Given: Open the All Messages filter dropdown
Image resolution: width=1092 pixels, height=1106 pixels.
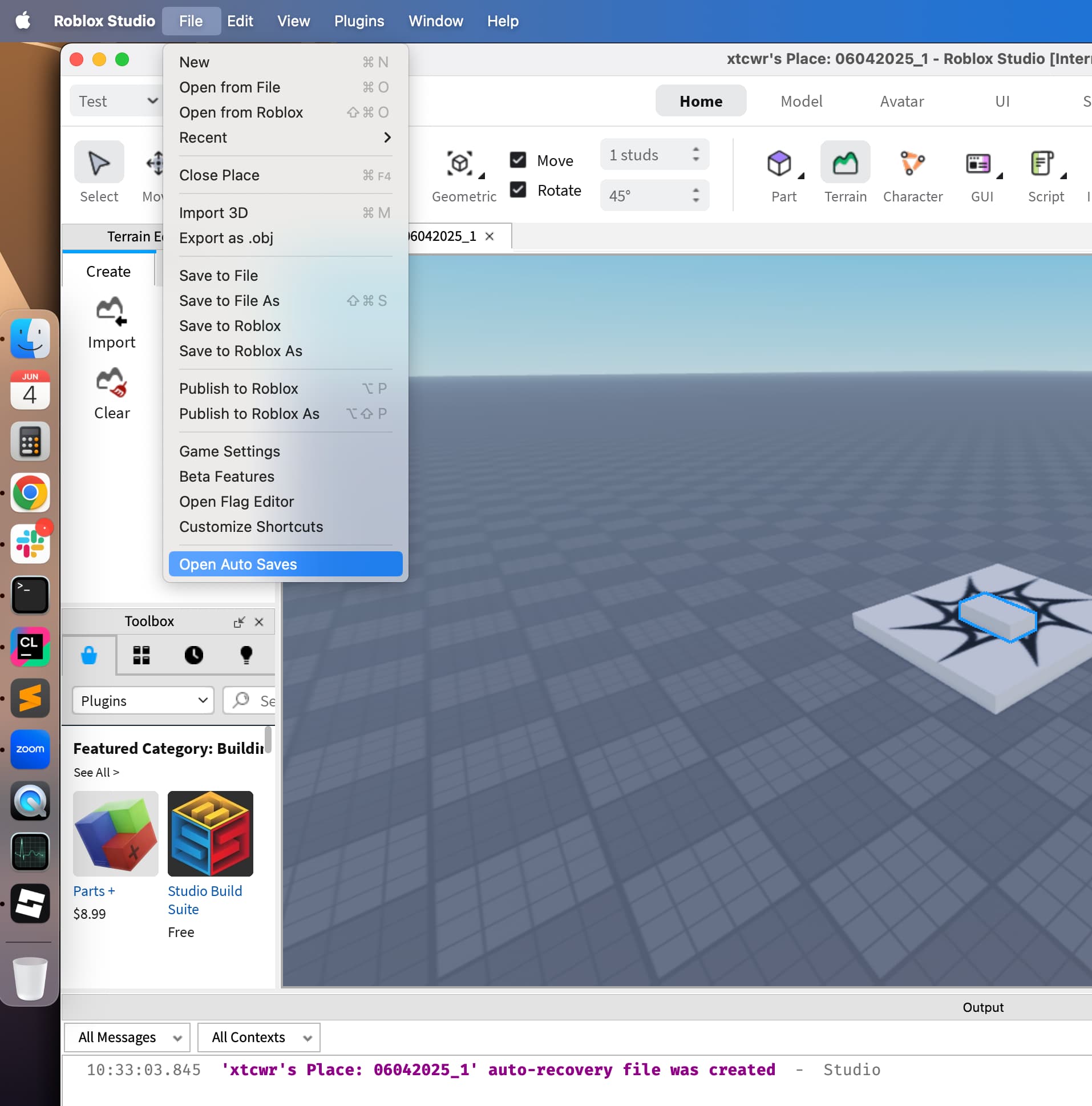Looking at the screenshot, I should click(x=128, y=1038).
